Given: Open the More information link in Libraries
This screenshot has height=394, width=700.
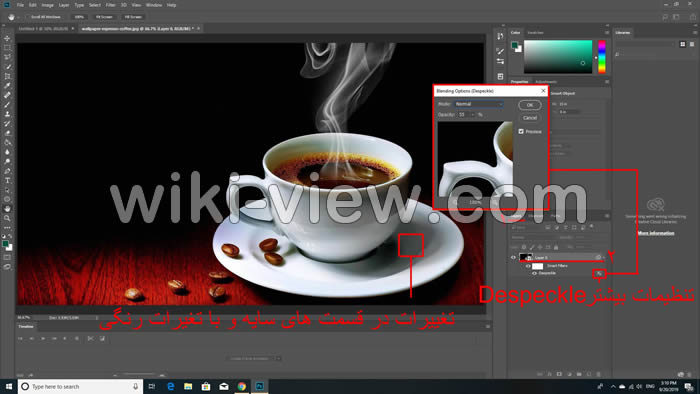Looking at the screenshot, I should click(656, 233).
